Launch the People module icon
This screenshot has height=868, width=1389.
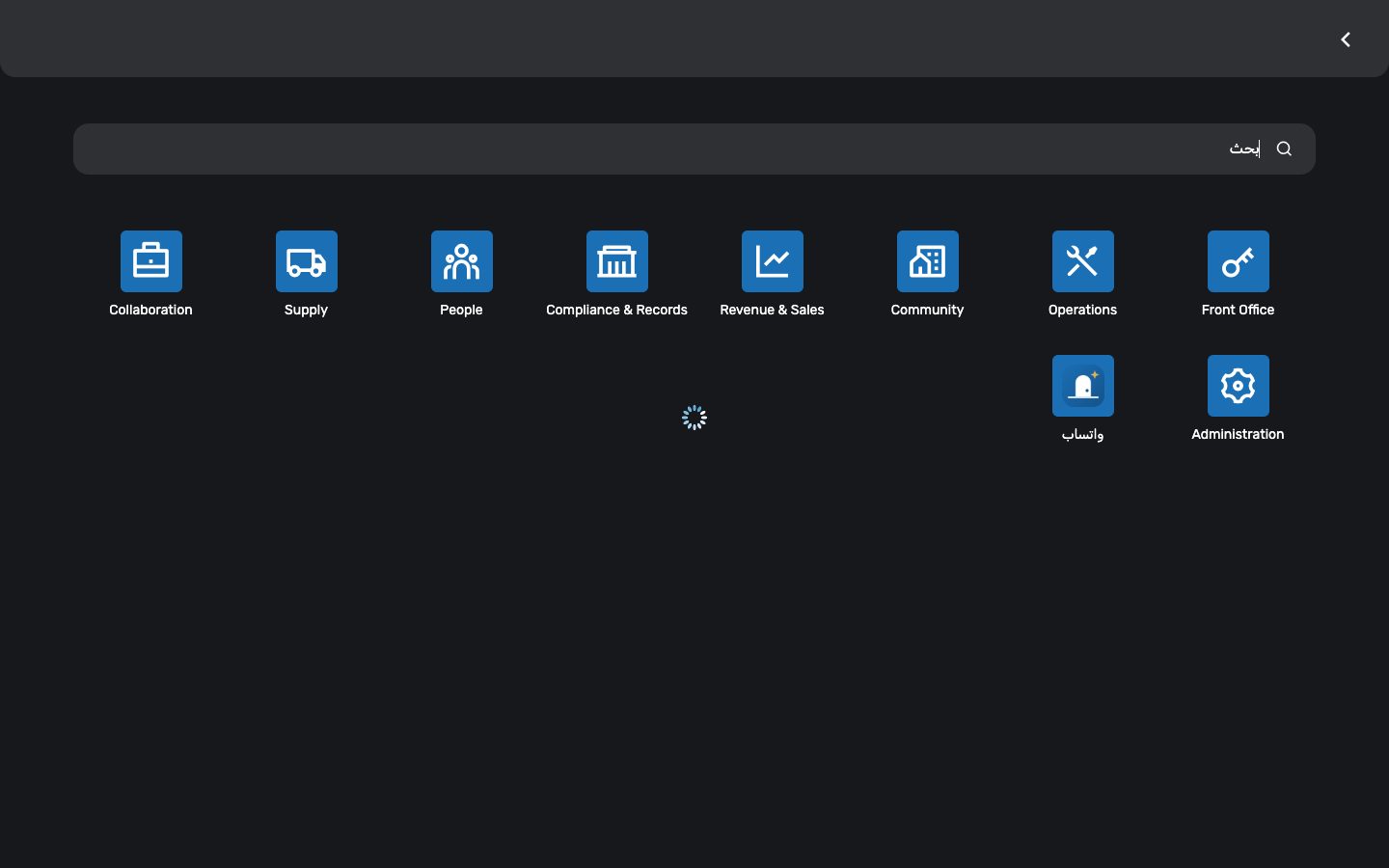pyautogui.click(x=462, y=261)
